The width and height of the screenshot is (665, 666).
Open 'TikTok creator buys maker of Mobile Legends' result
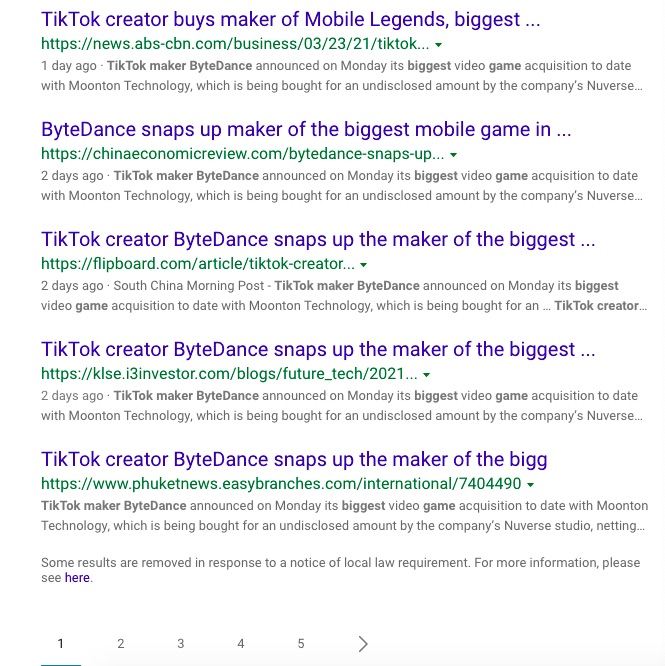click(290, 20)
